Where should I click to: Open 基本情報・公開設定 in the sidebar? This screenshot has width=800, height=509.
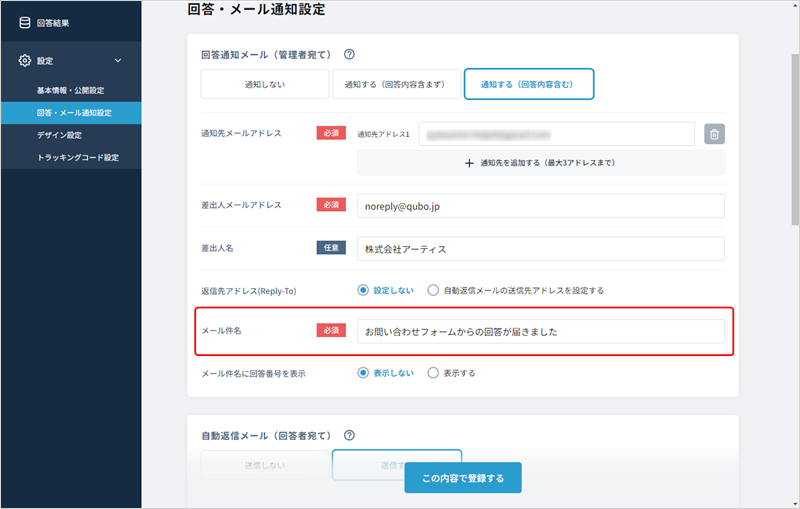[x=70, y=90]
